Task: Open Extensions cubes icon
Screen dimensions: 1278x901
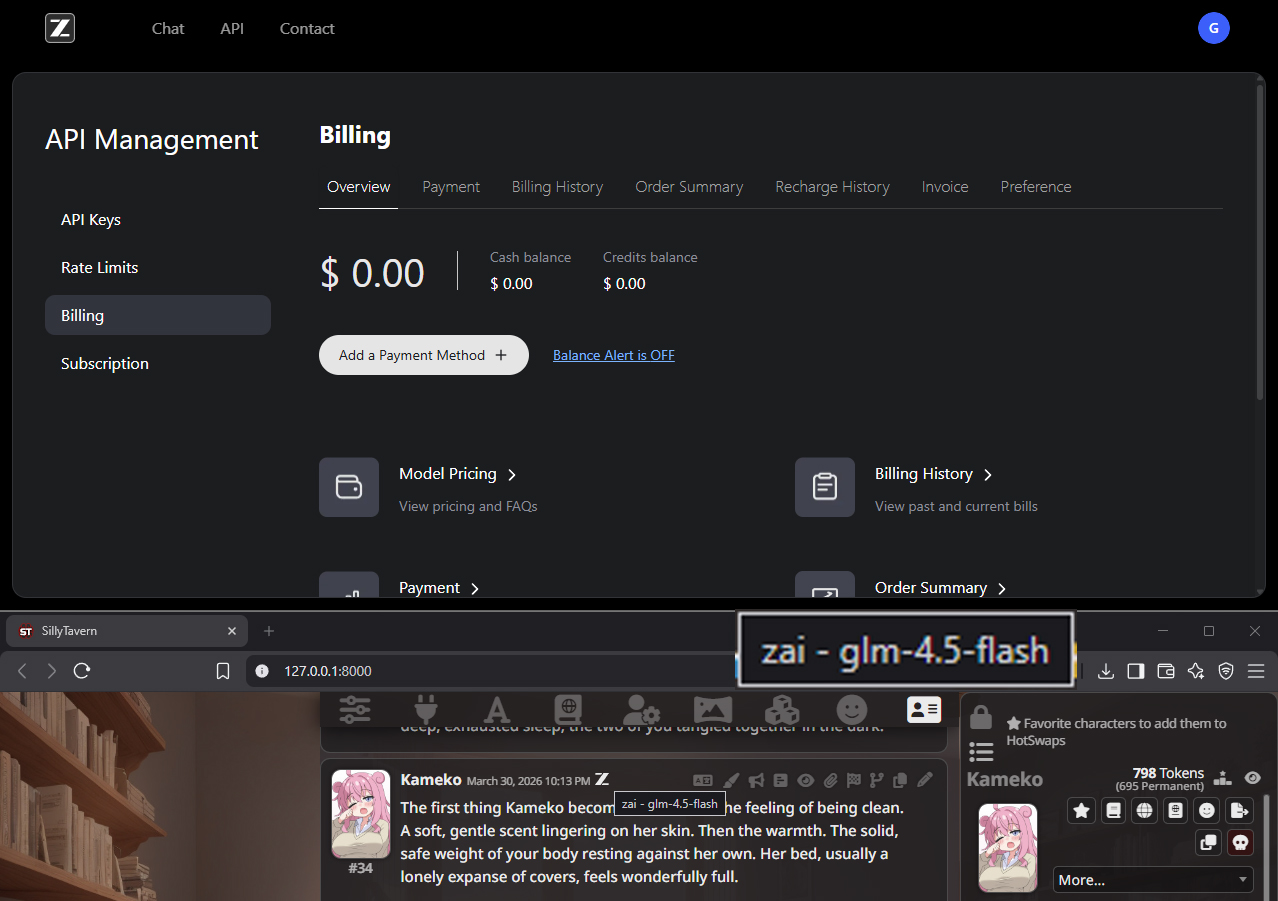Action: point(782,710)
